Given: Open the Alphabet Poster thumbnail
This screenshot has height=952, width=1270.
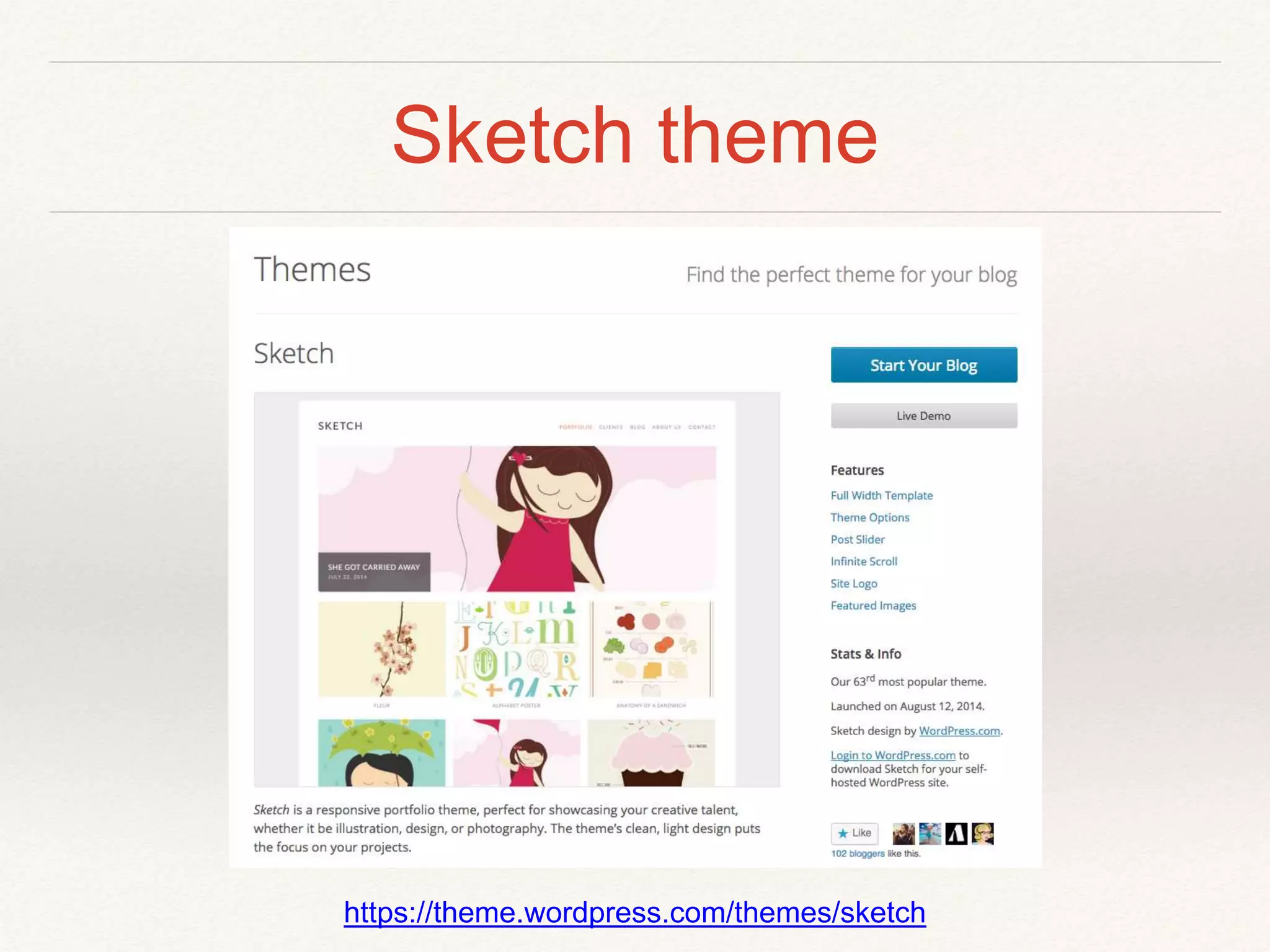Looking at the screenshot, I should [x=516, y=649].
